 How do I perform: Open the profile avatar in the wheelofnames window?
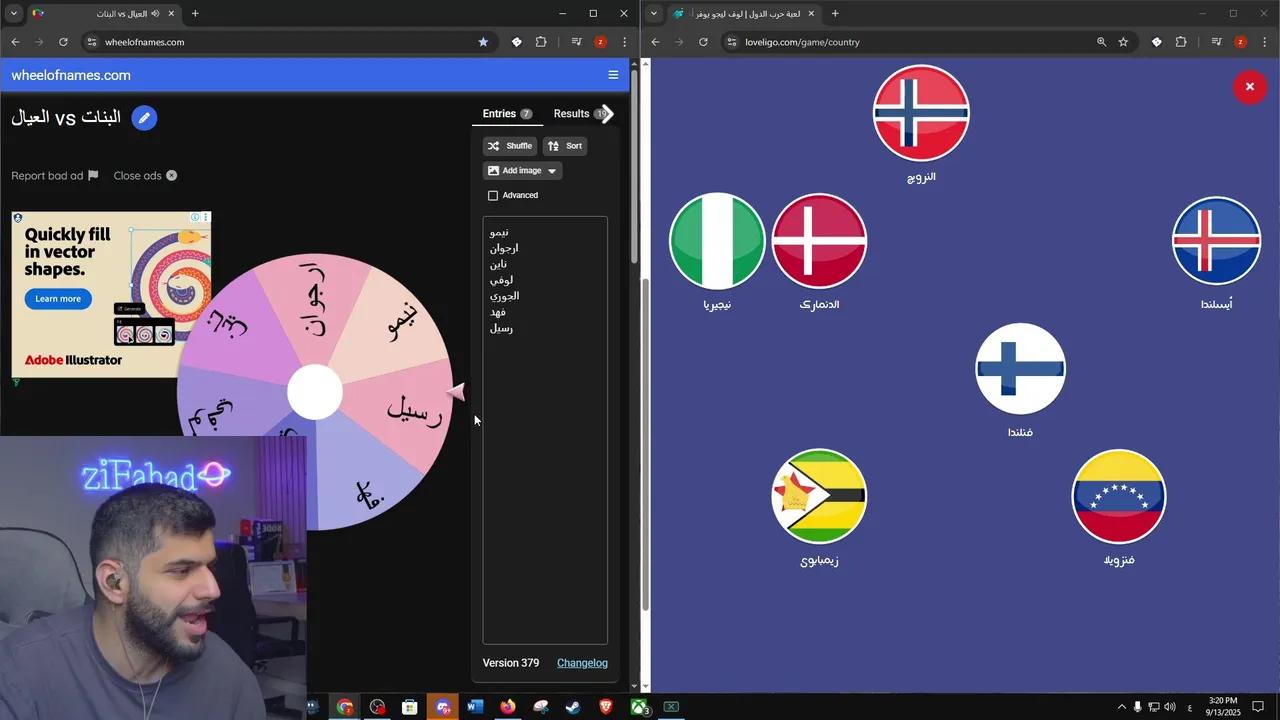[600, 42]
